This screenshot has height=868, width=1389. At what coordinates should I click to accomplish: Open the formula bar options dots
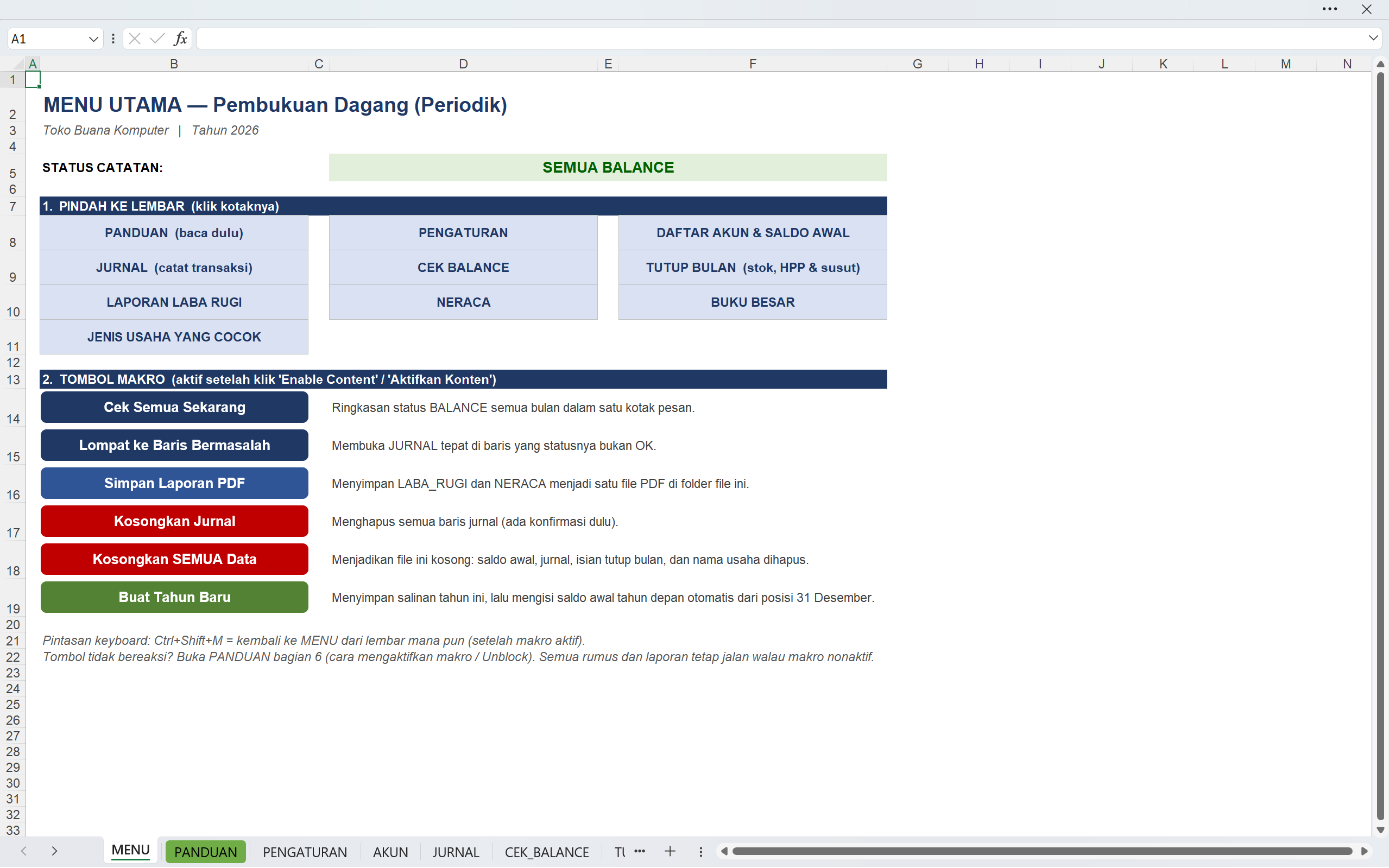point(113,39)
